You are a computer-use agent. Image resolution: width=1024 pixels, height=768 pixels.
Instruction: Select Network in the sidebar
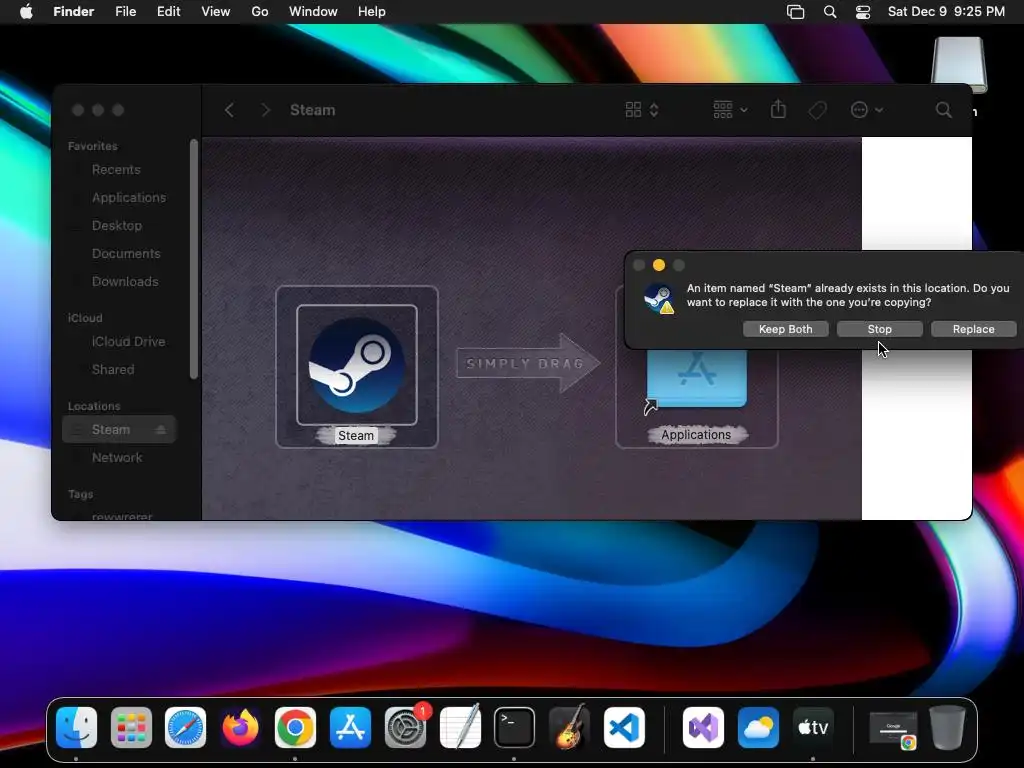(117, 458)
